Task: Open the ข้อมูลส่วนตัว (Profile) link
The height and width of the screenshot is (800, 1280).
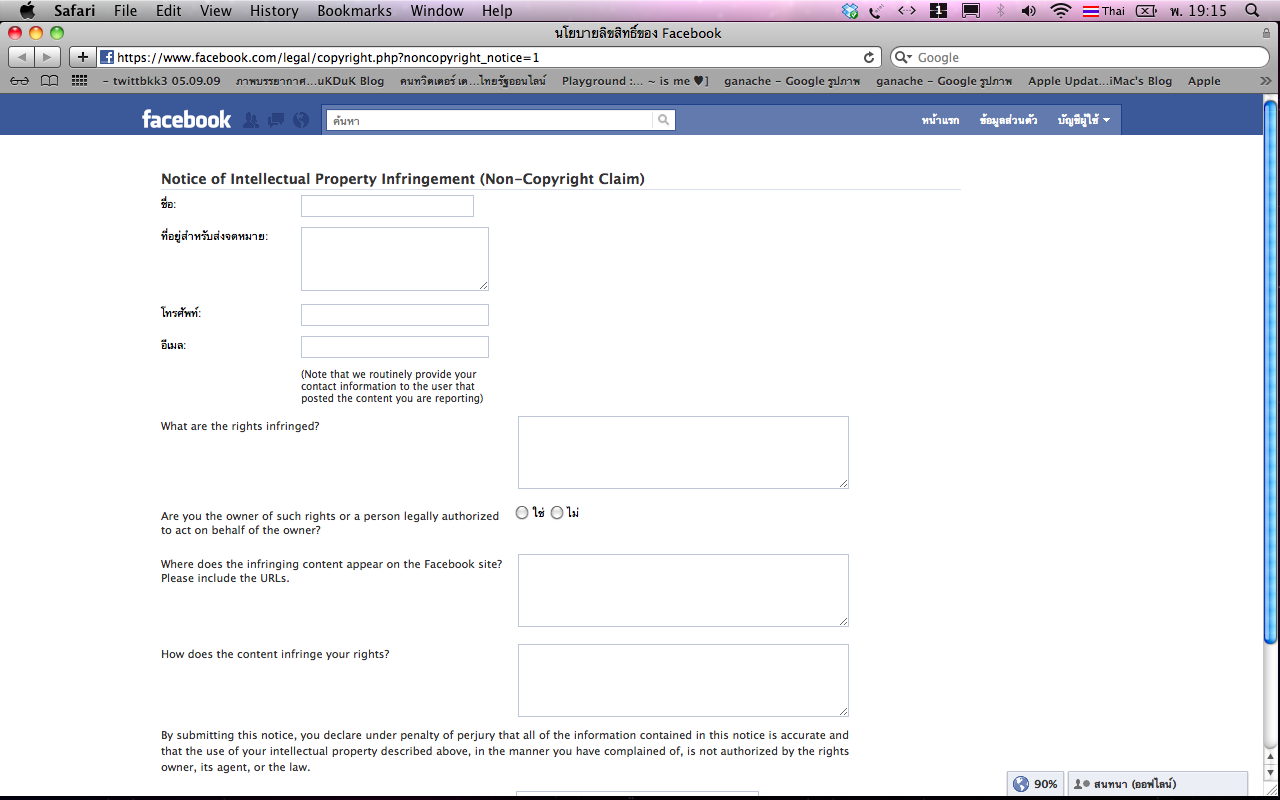Action: point(1008,120)
